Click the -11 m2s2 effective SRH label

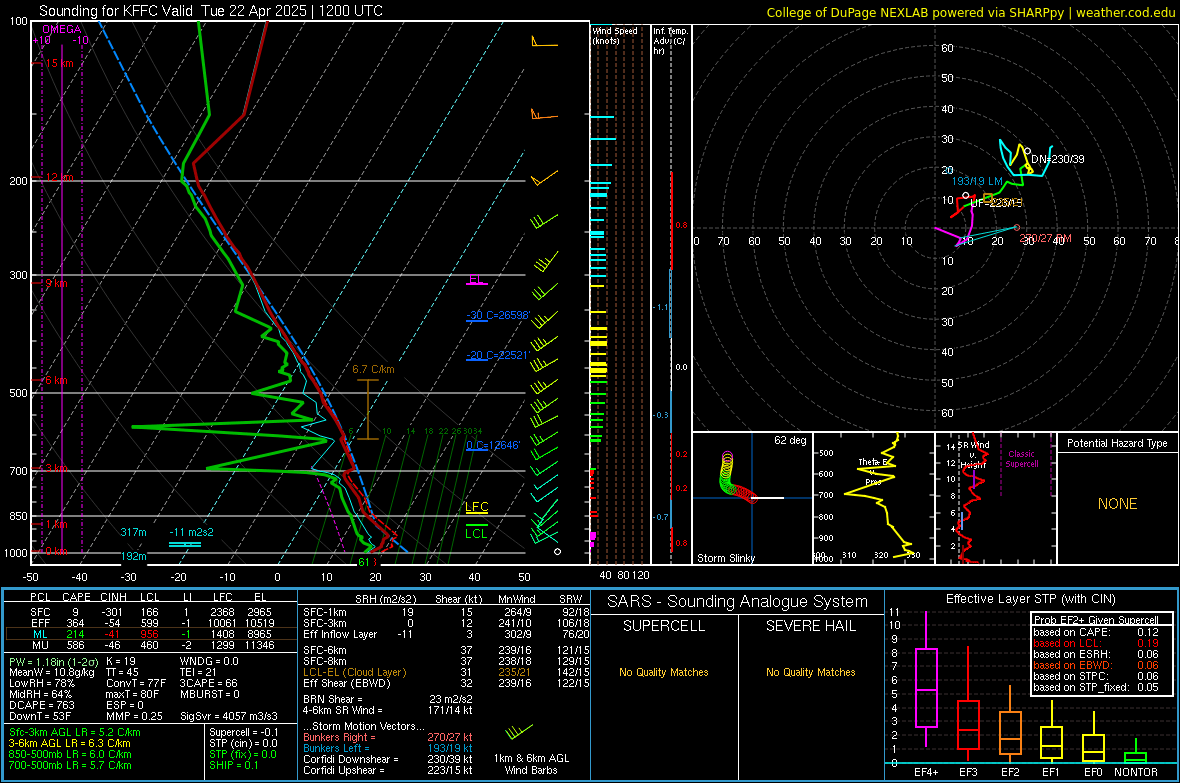tap(191, 532)
